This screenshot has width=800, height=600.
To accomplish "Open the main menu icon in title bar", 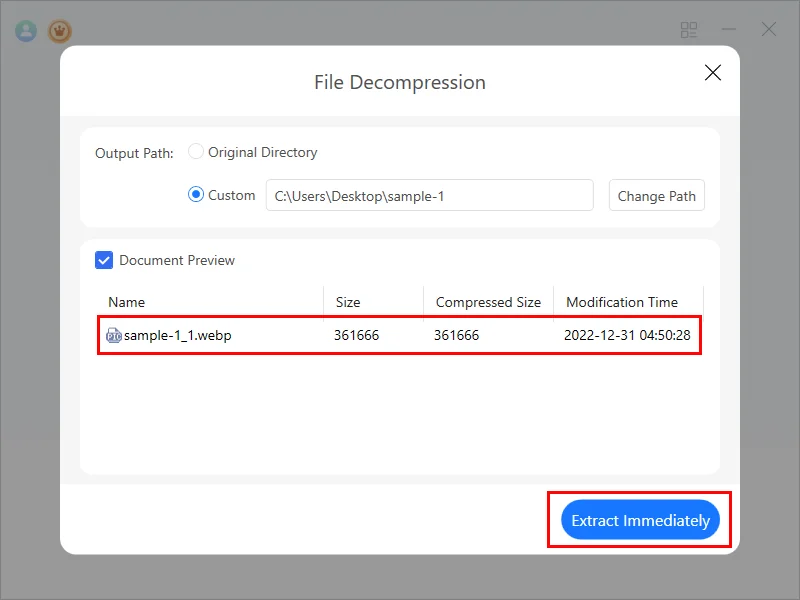I will point(689,30).
